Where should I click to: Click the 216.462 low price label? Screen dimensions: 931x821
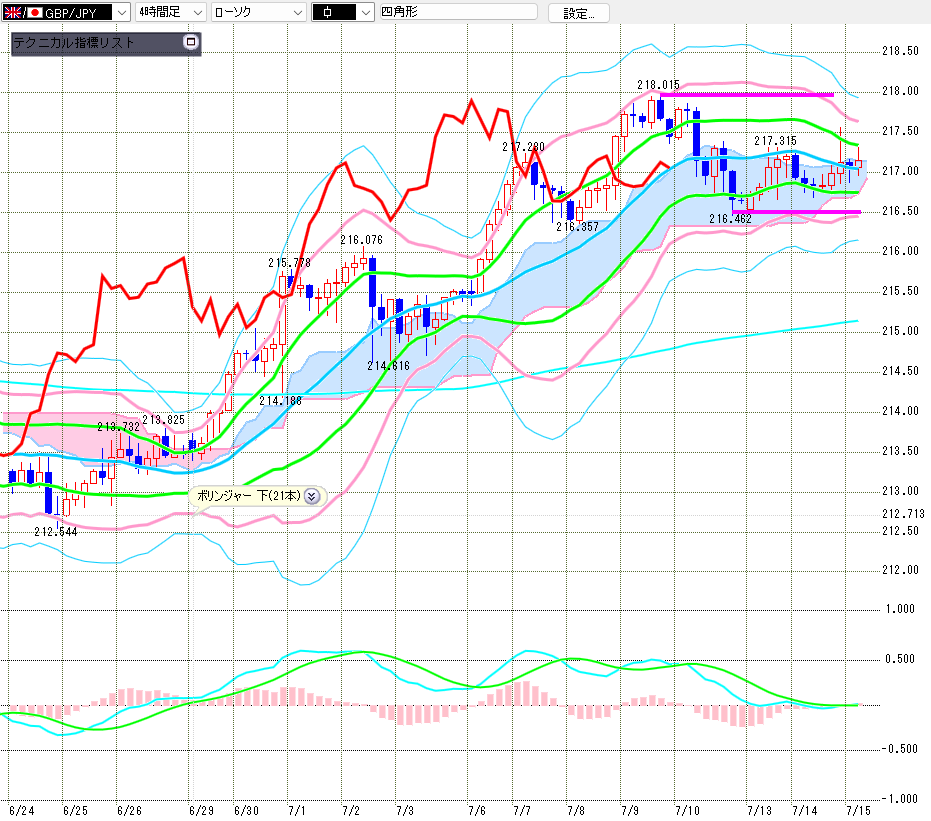tap(730, 219)
